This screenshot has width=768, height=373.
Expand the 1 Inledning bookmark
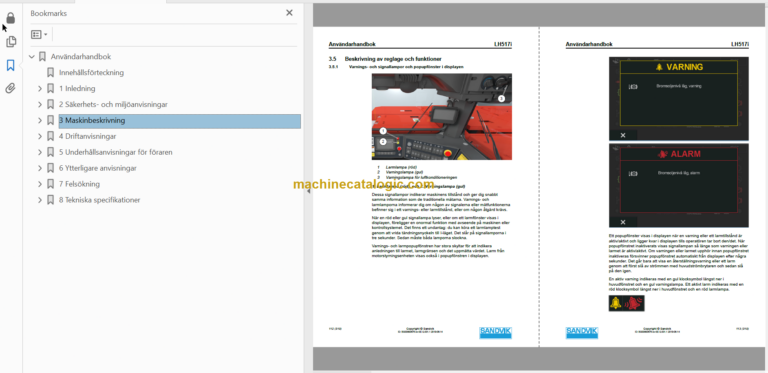pyautogui.click(x=40, y=89)
